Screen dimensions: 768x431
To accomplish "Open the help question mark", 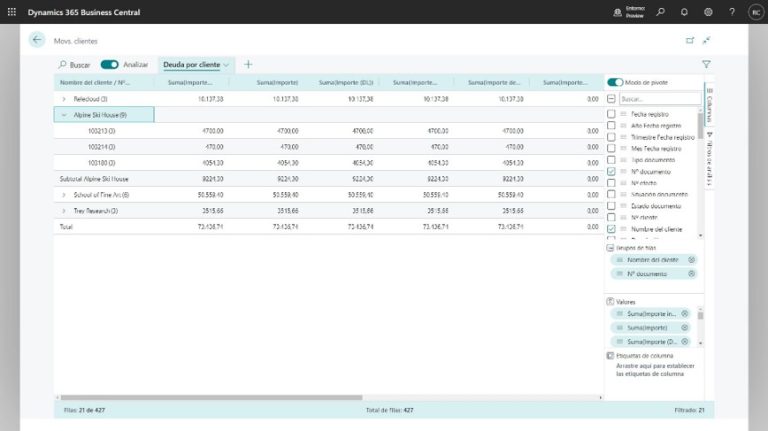I will [x=732, y=12].
